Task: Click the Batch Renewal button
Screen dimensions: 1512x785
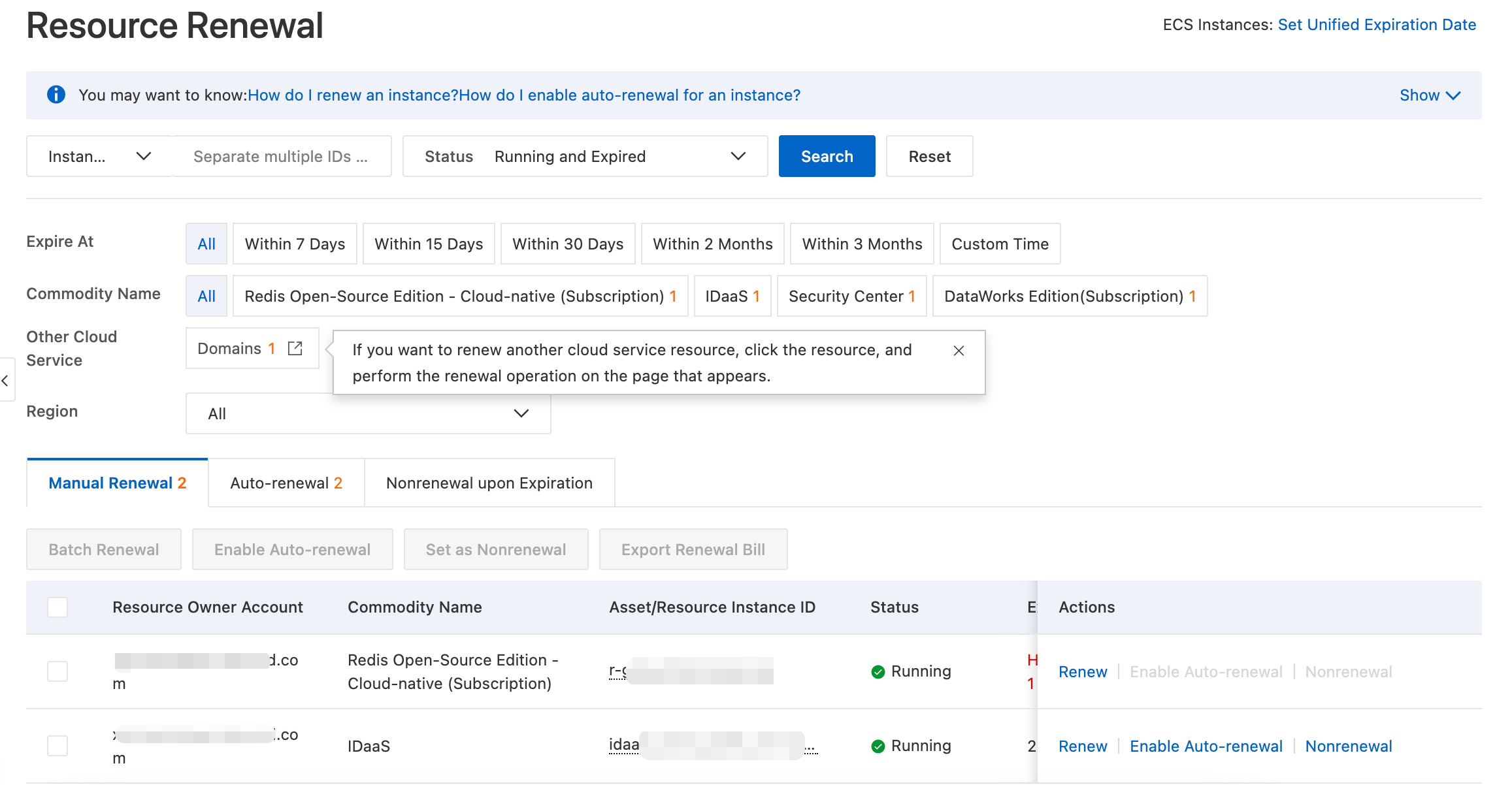Action: 104,549
